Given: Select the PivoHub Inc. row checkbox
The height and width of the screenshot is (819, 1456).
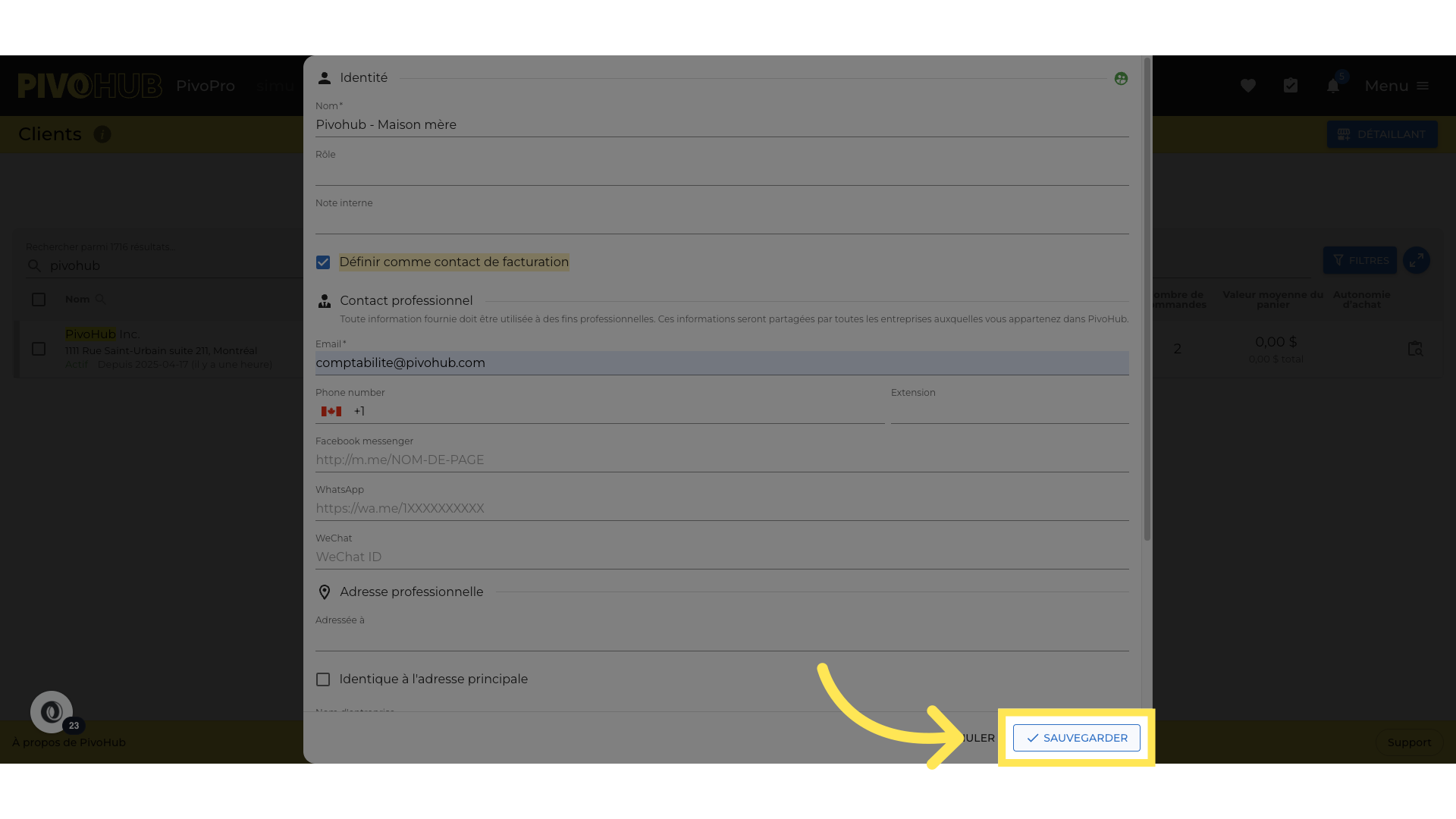Looking at the screenshot, I should click(x=39, y=349).
